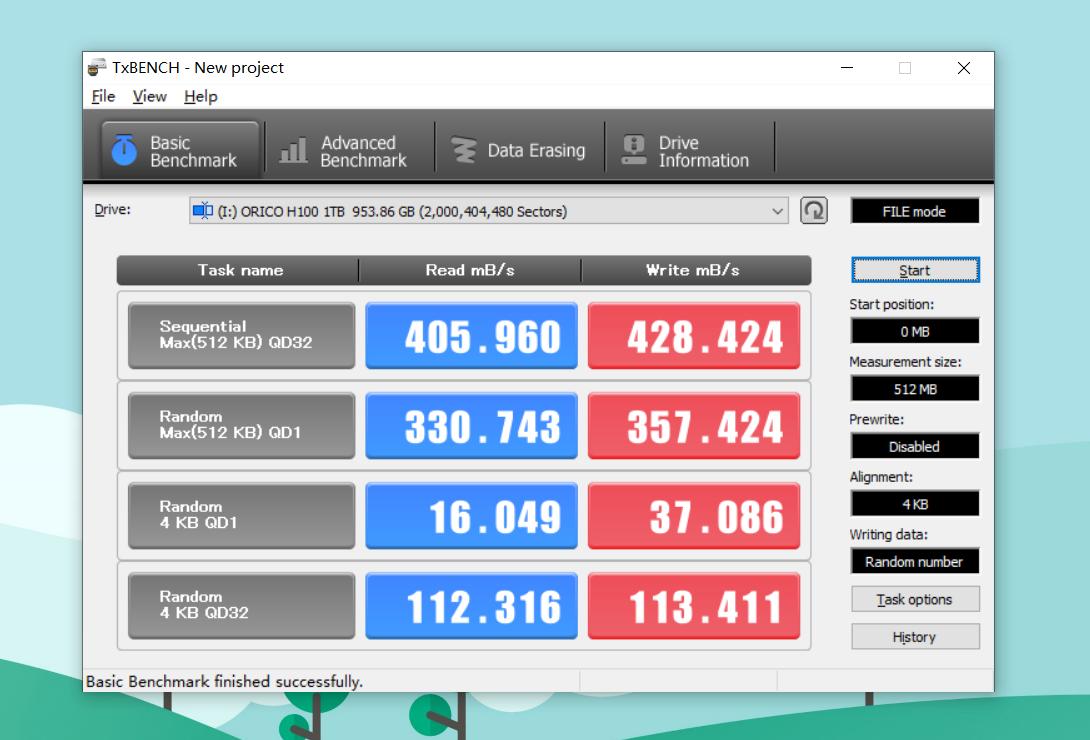Open the Measurement size 512 MB selector
Screen dimensions: 1090x740
[x=914, y=389]
